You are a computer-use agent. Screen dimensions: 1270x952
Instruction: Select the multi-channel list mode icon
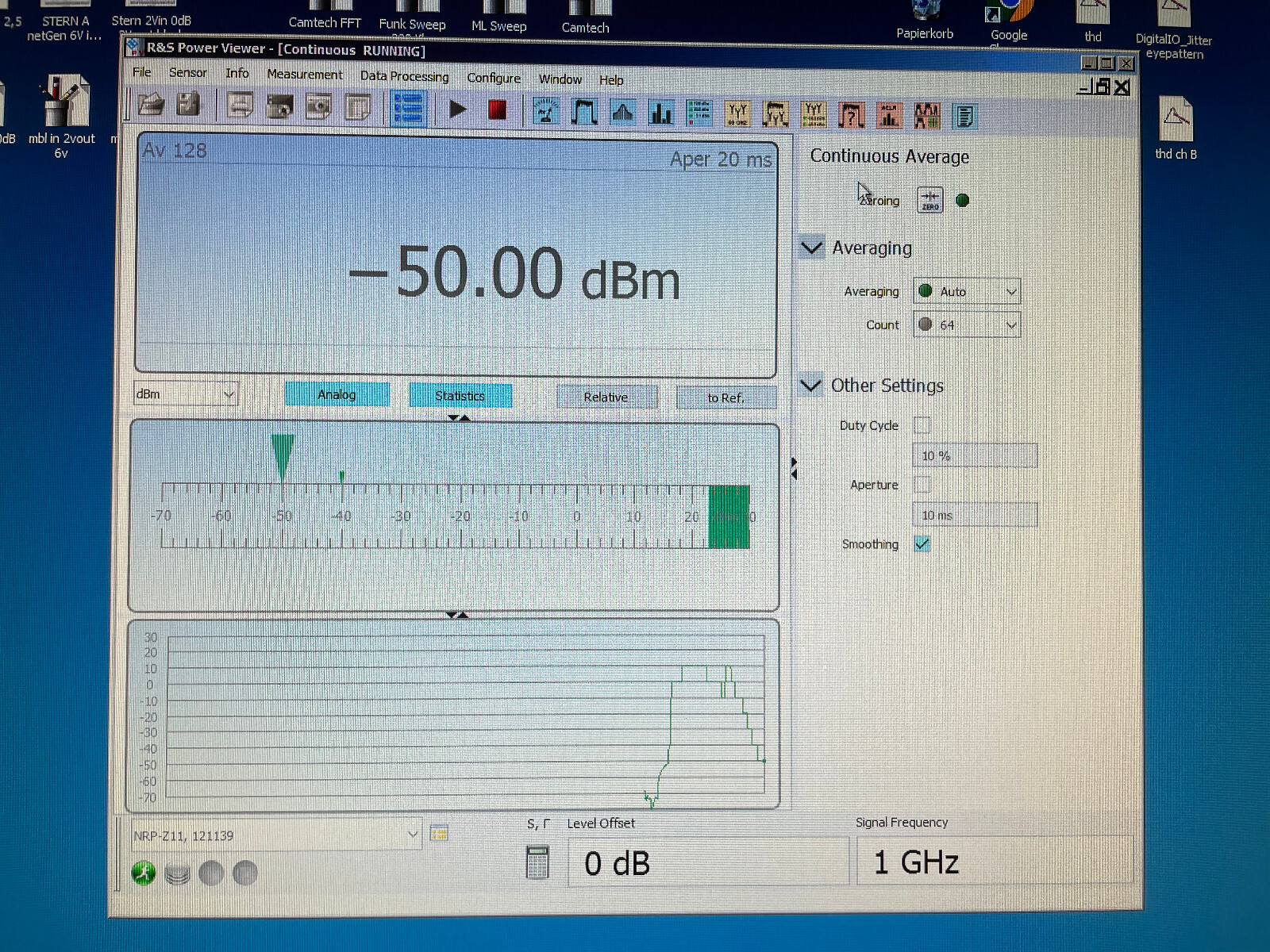pos(698,114)
